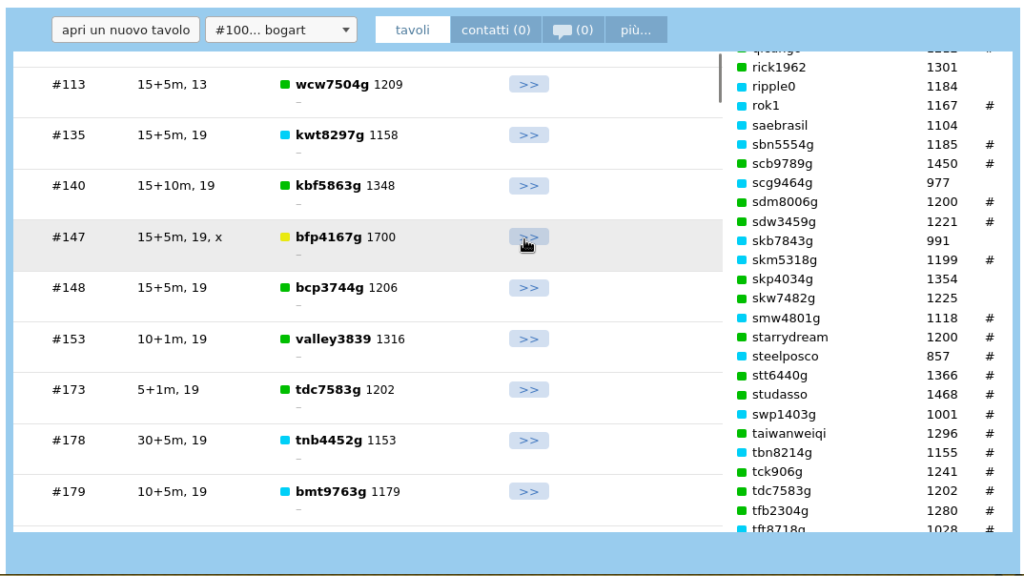Click taiwanweiqi in the player list
Screen dimensions: 1024x576
click(789, 434)
